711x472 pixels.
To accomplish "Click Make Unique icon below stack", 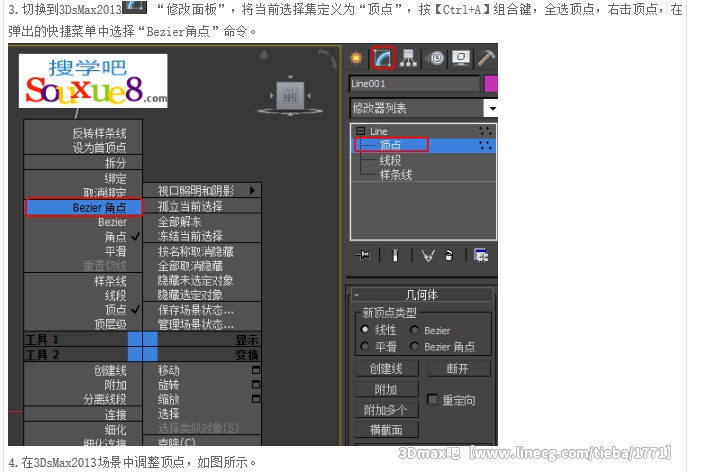I will click(428, 256).
